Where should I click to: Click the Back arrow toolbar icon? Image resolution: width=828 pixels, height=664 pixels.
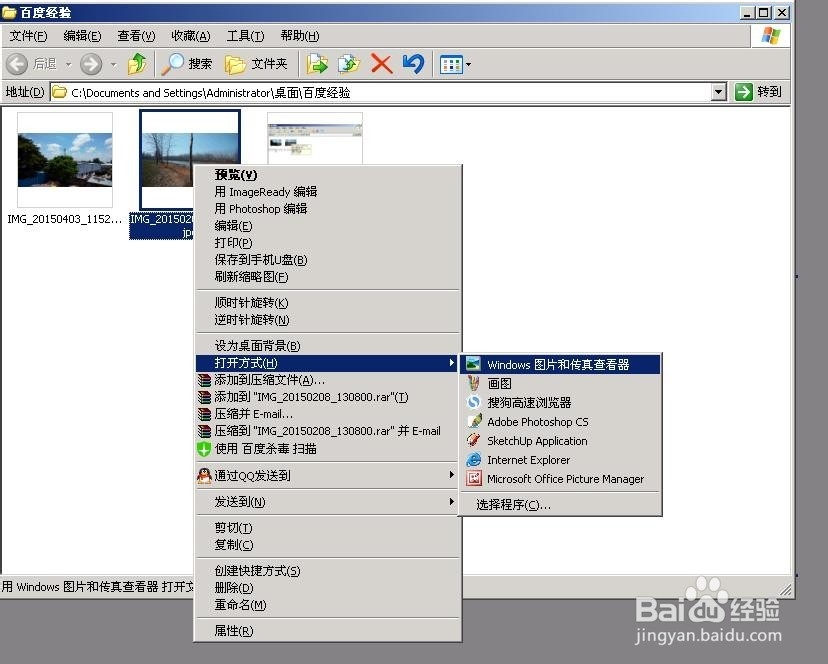click(17, 64)
